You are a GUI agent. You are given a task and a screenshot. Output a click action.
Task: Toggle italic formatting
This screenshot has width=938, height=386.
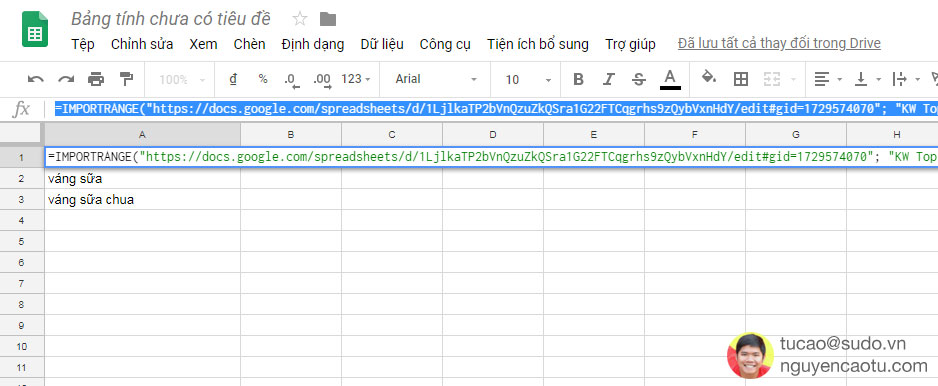608,79
